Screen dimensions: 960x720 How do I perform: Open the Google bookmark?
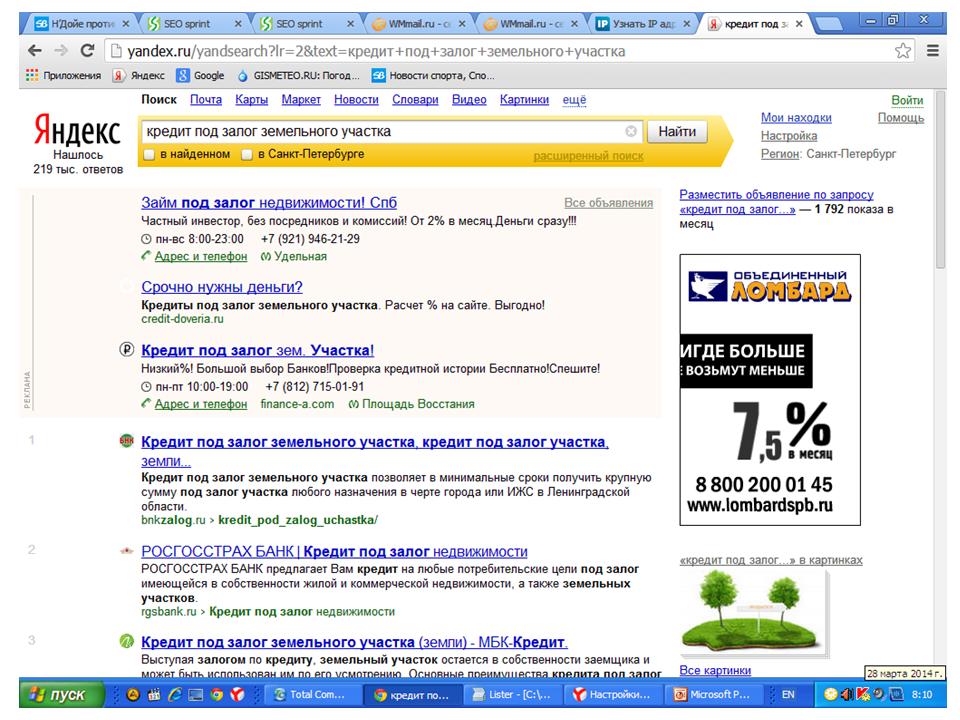[x=200, y=75]
